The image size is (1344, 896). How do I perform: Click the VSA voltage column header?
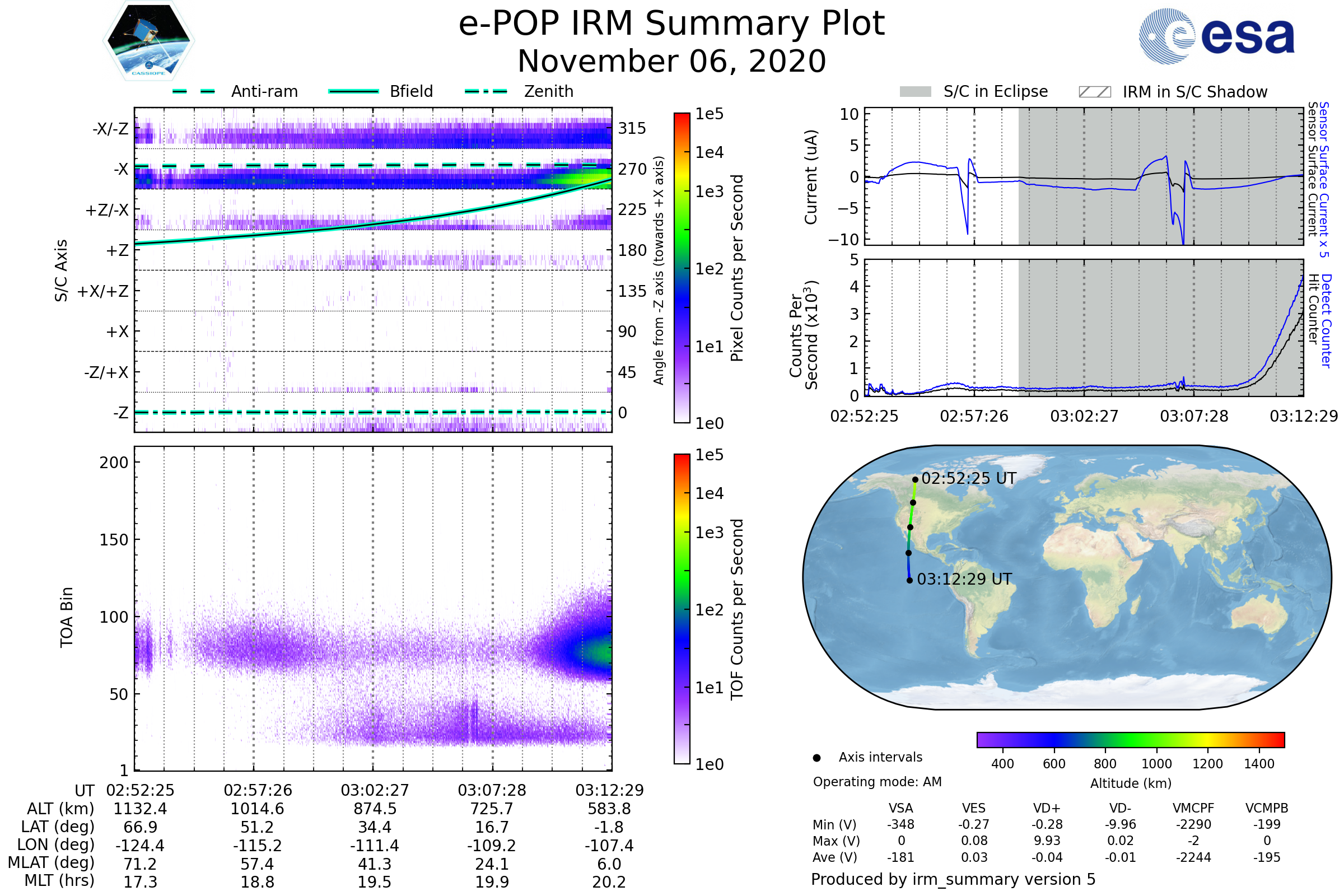pos(901,809)
